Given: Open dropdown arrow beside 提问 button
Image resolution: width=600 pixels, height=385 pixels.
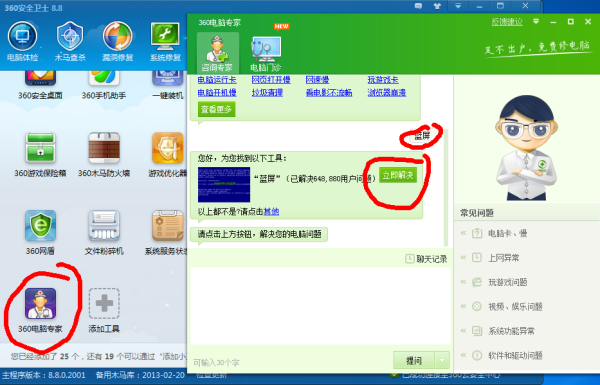Looking at the screenshot, I should [x=442, y=361].
